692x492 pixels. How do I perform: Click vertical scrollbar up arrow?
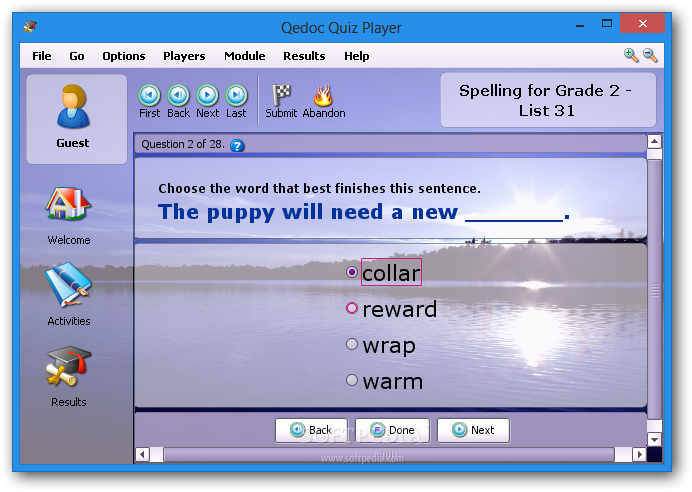tap(654, 142)
